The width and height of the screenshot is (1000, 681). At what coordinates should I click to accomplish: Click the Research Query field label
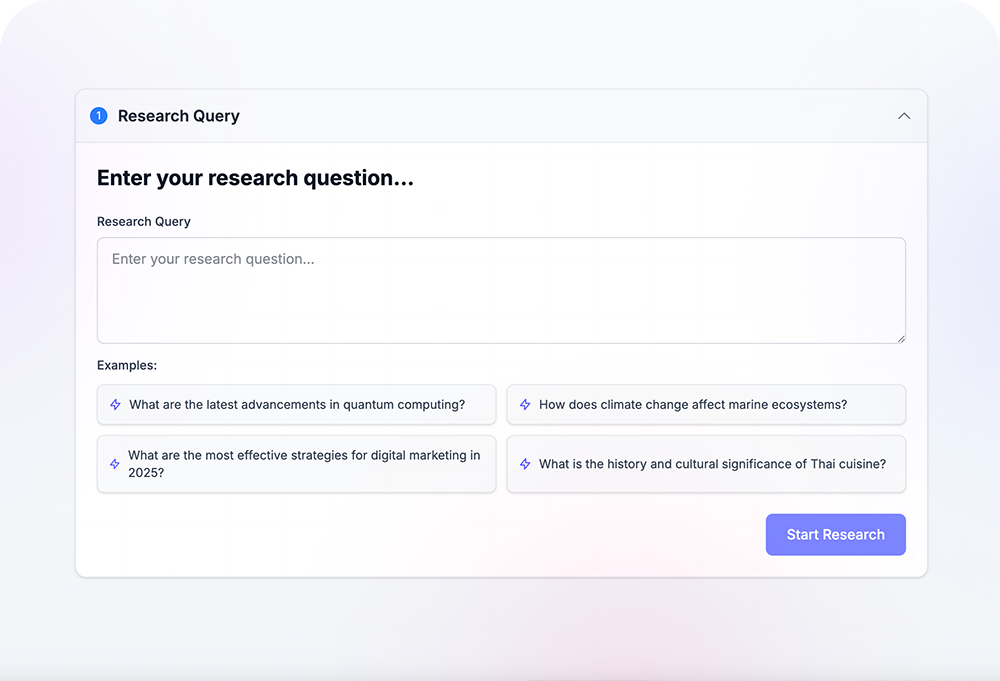click(143, 221)
